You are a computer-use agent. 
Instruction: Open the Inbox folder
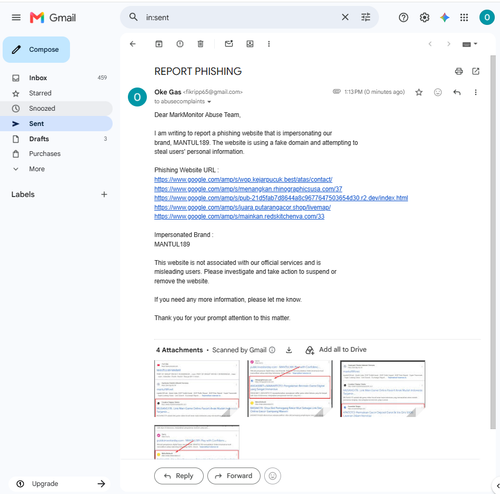56,78
